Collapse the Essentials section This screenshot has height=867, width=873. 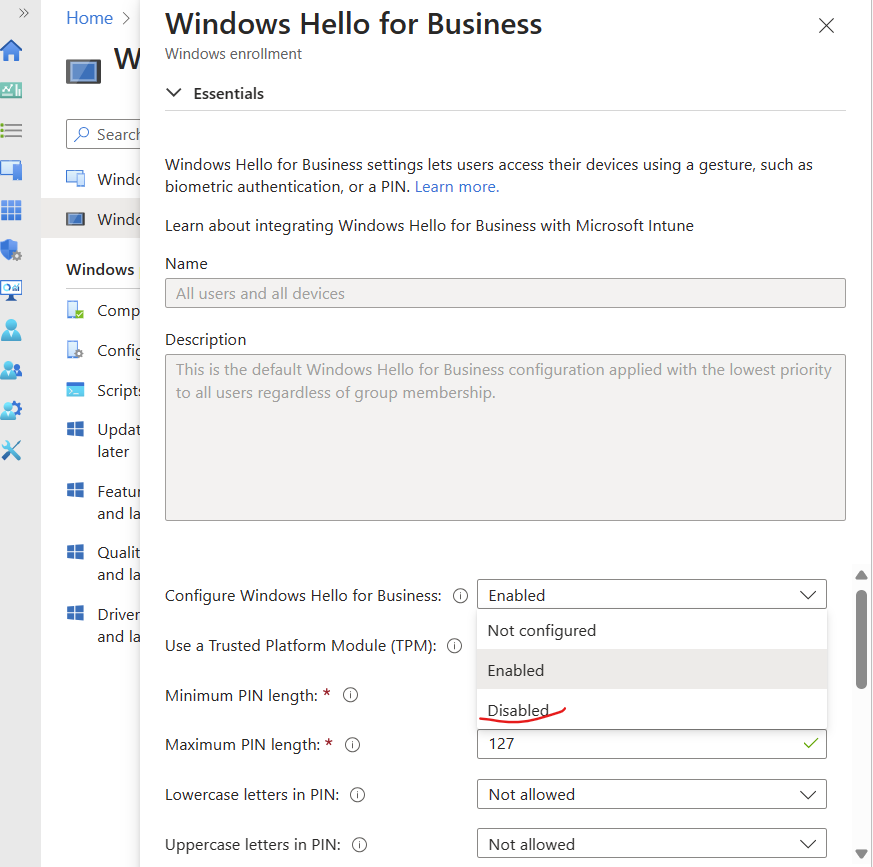[x=174, y=93]
